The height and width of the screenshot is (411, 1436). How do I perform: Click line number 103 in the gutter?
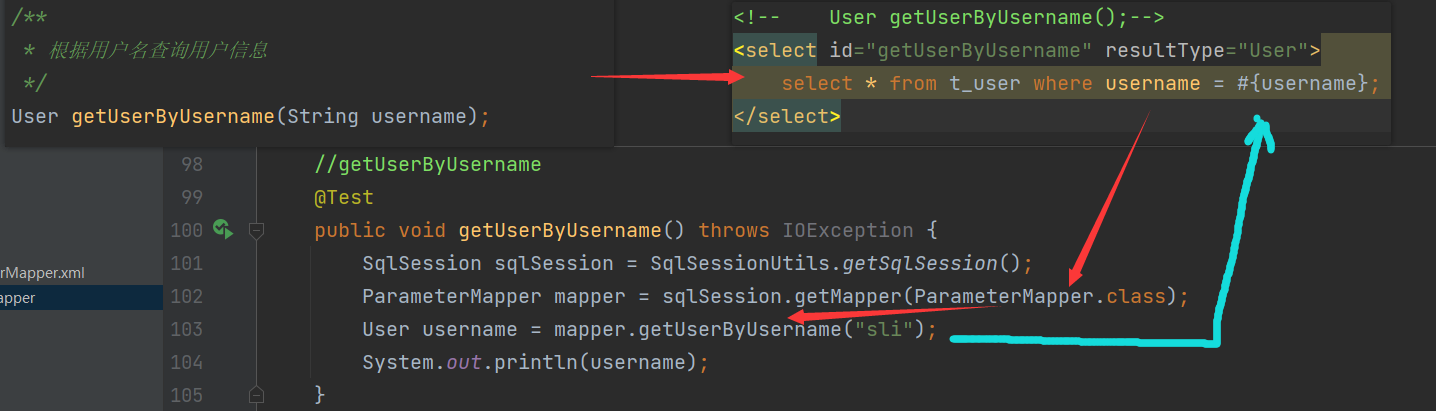click(187, 329)
